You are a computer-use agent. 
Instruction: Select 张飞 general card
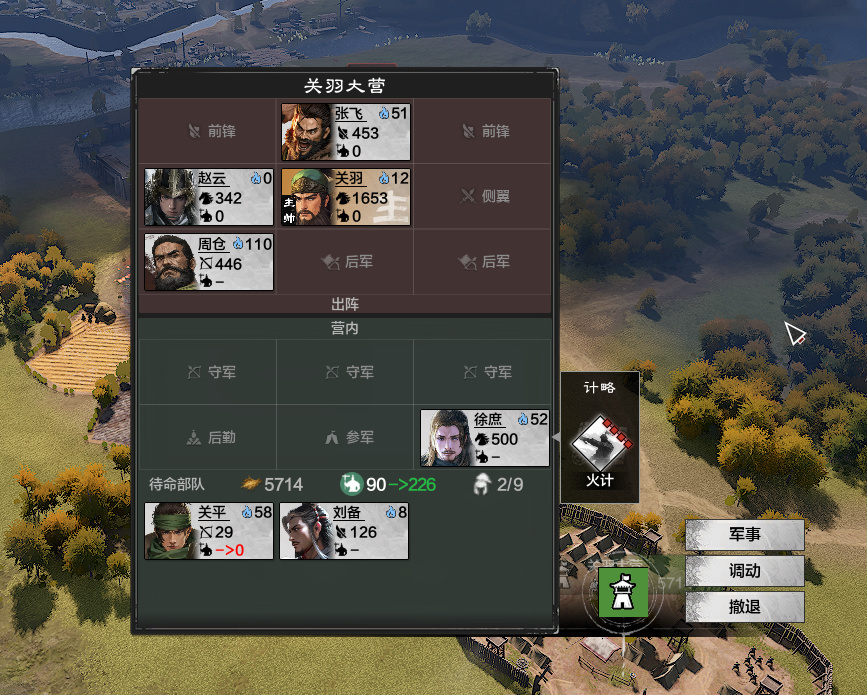pyautogui.click(x=346, y=132)
